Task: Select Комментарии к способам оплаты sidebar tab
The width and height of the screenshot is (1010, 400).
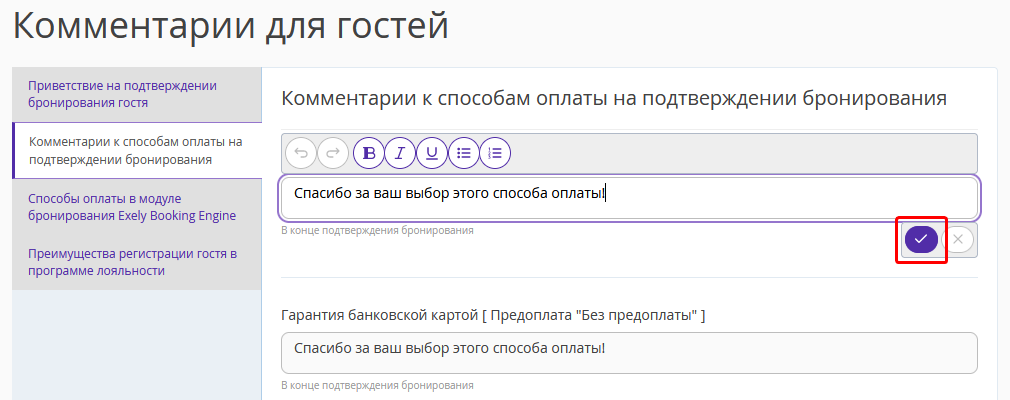Action: pyautogui.click(x=137, y=151)
